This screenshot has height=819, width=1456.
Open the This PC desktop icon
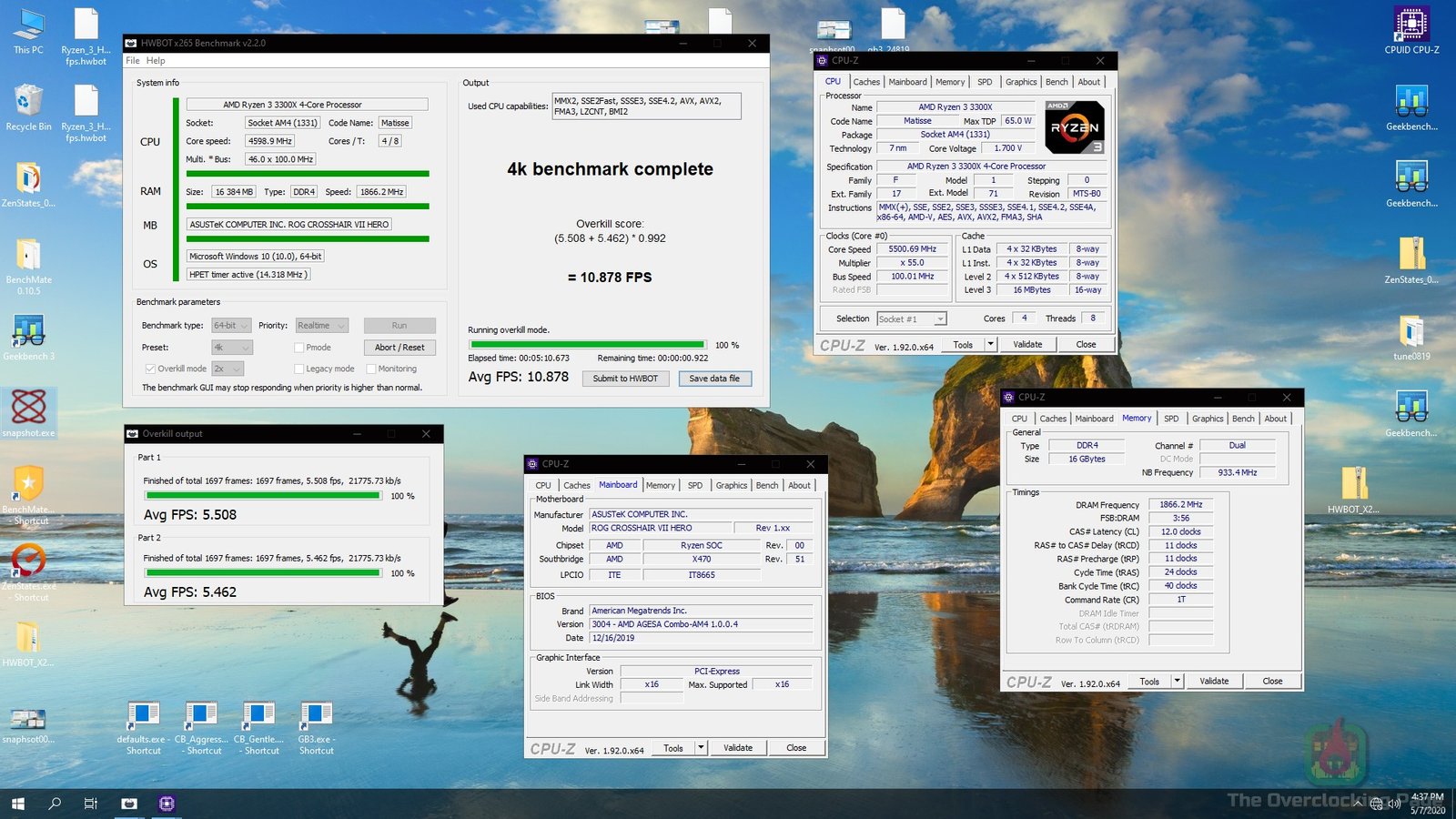pos(28,27)
